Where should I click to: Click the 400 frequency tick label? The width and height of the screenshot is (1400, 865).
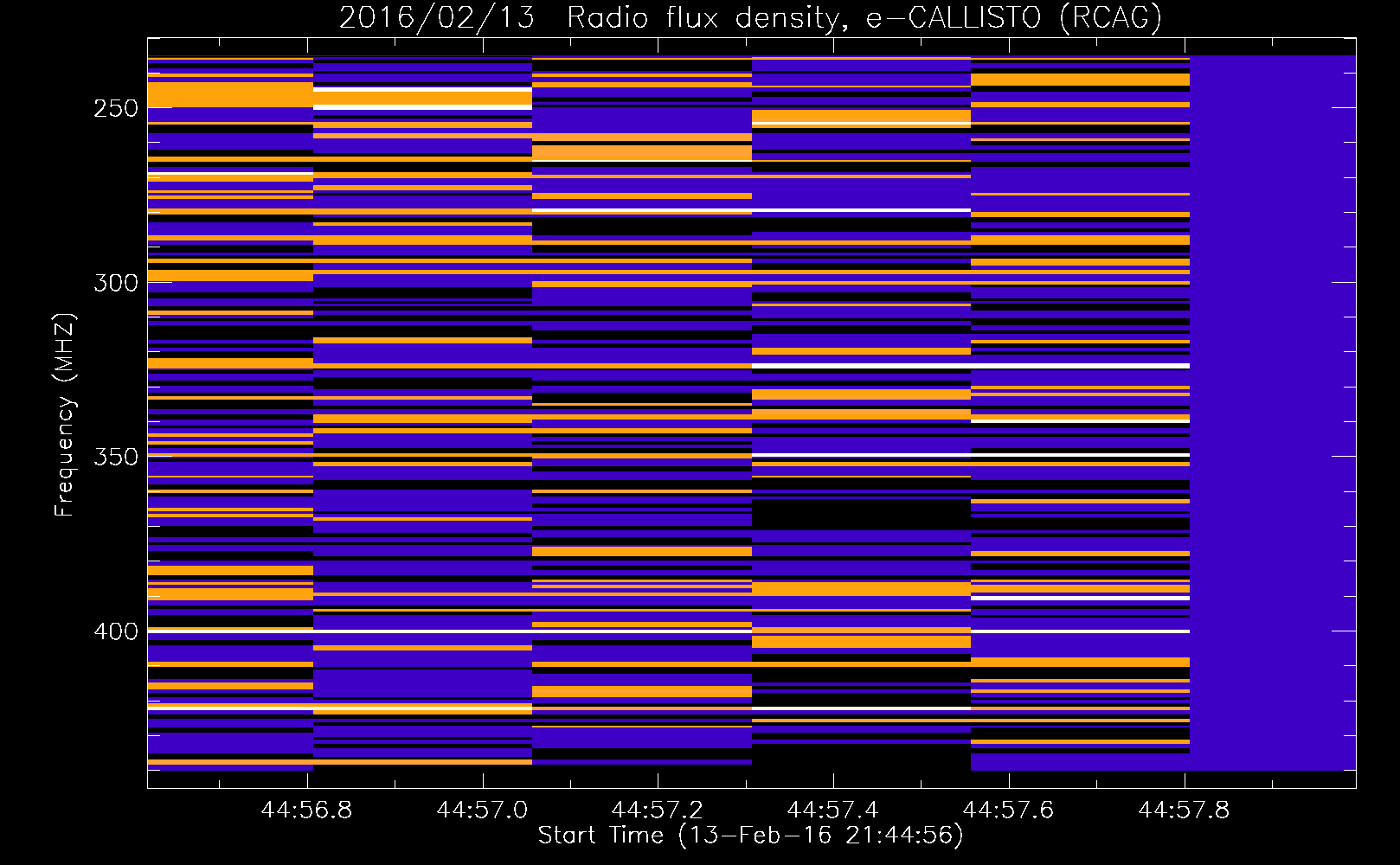(116, 631)
